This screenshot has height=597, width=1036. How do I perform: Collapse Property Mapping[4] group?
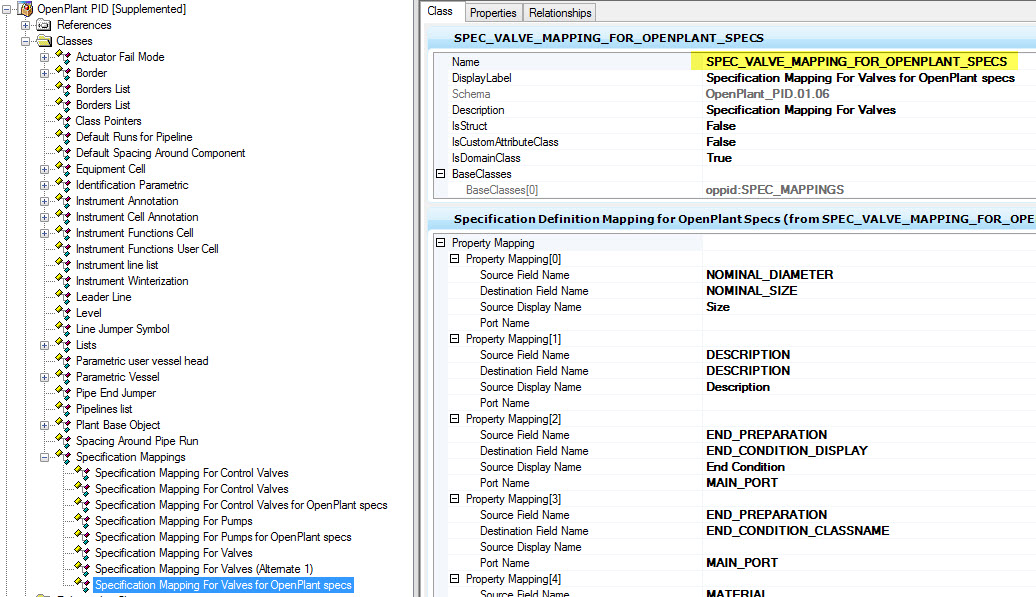[x=455, y=579]
